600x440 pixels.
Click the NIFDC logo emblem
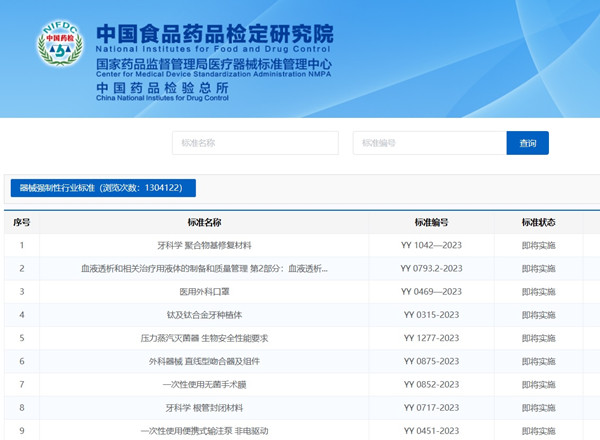click(60, 43)
